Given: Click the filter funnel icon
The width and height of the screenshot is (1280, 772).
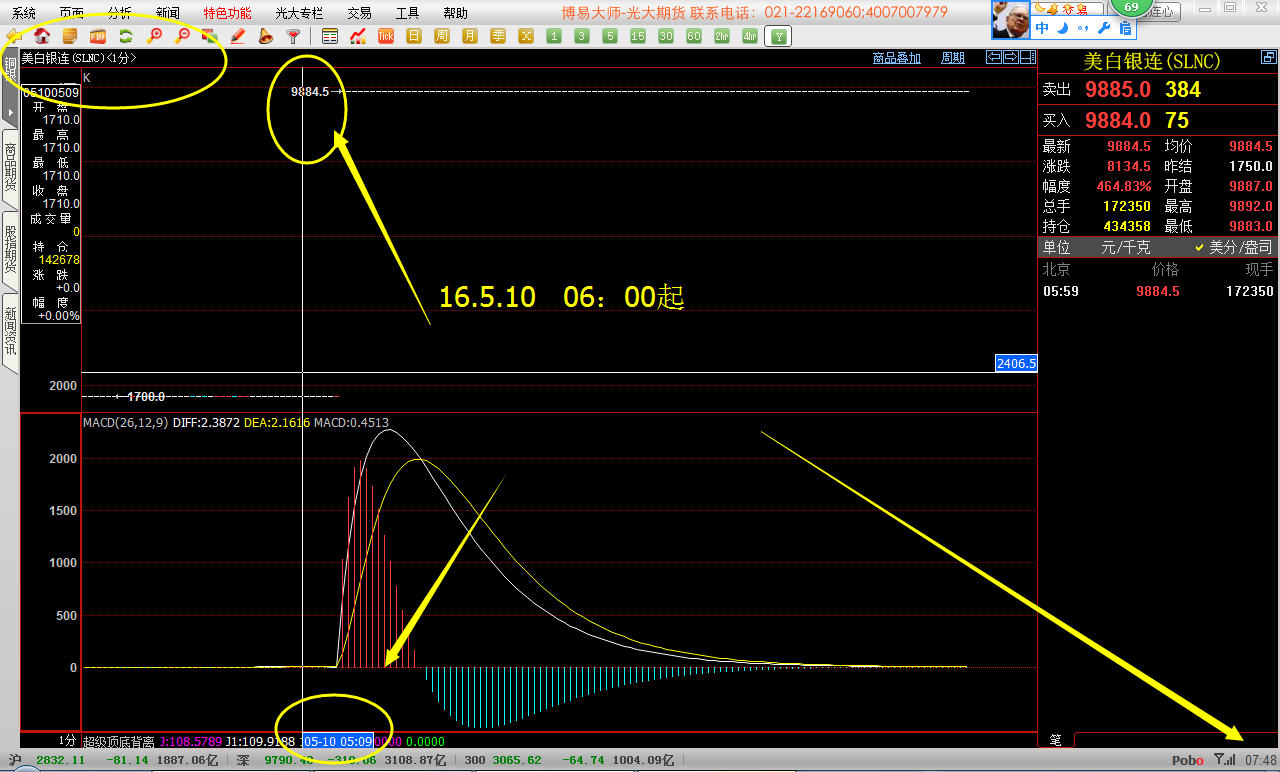Looking at the screenshot, I should coord(293,36).
